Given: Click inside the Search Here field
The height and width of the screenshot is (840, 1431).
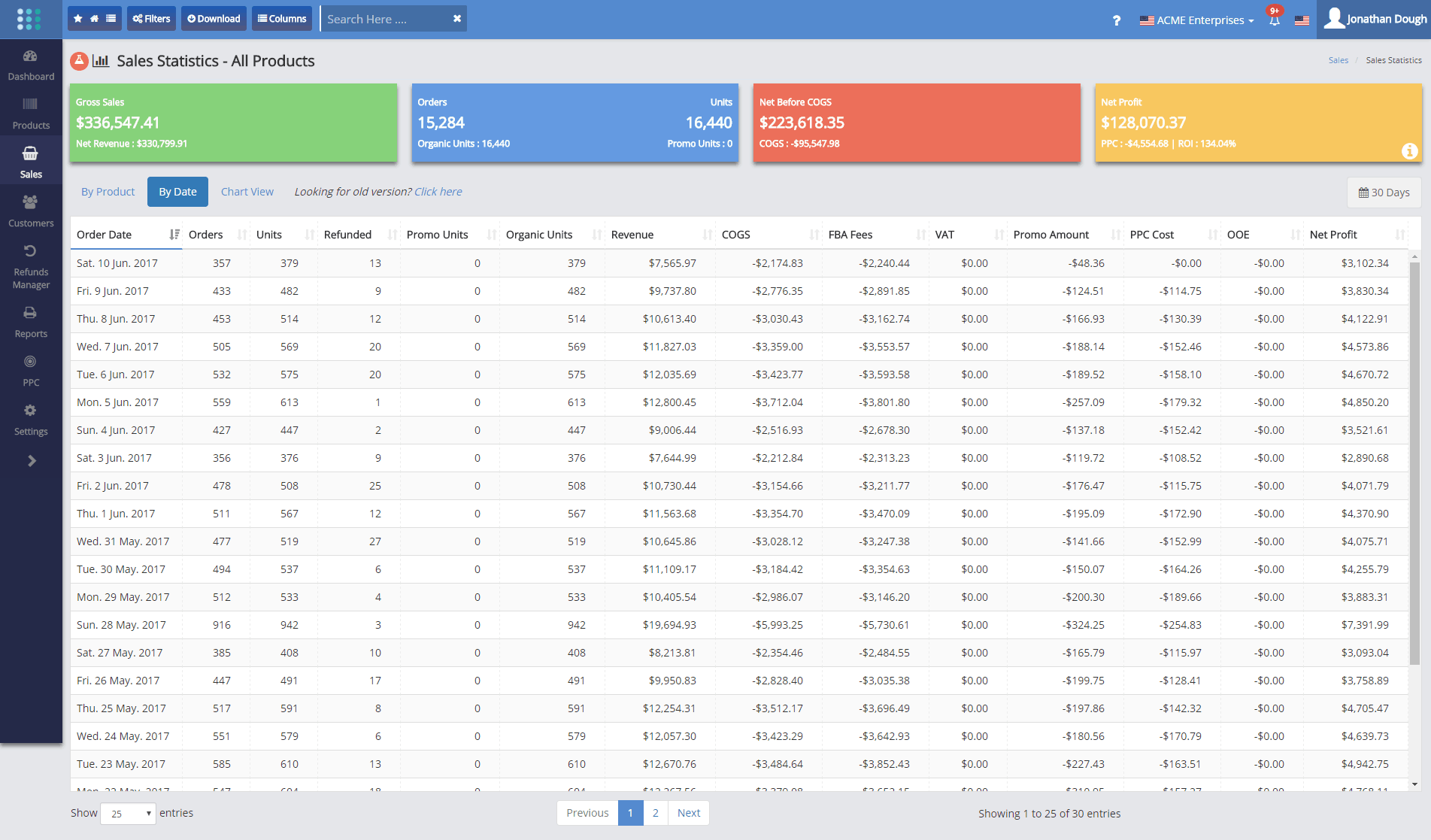Looking at the screenshot, I should click(384, 18).
